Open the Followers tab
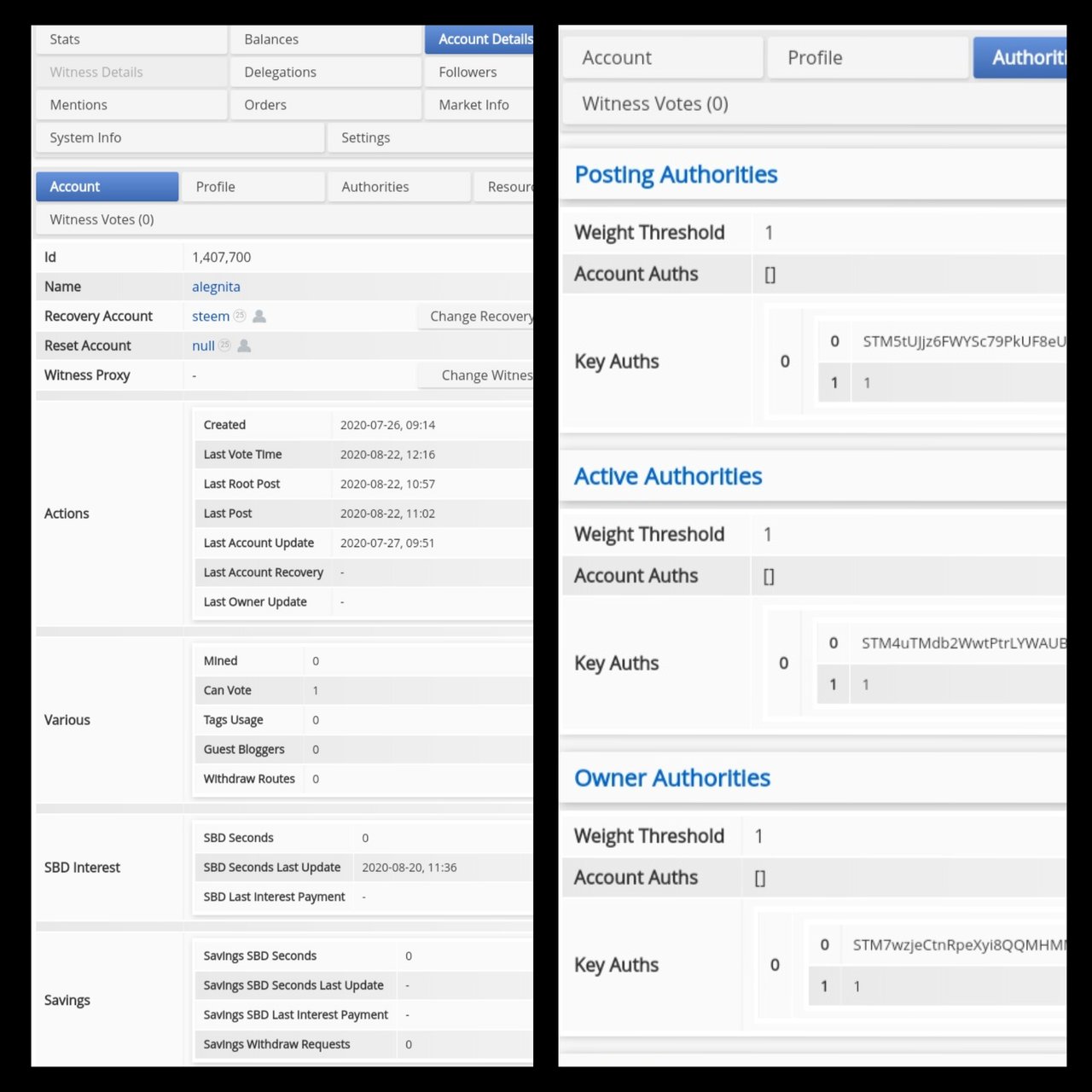 point(479,73)
